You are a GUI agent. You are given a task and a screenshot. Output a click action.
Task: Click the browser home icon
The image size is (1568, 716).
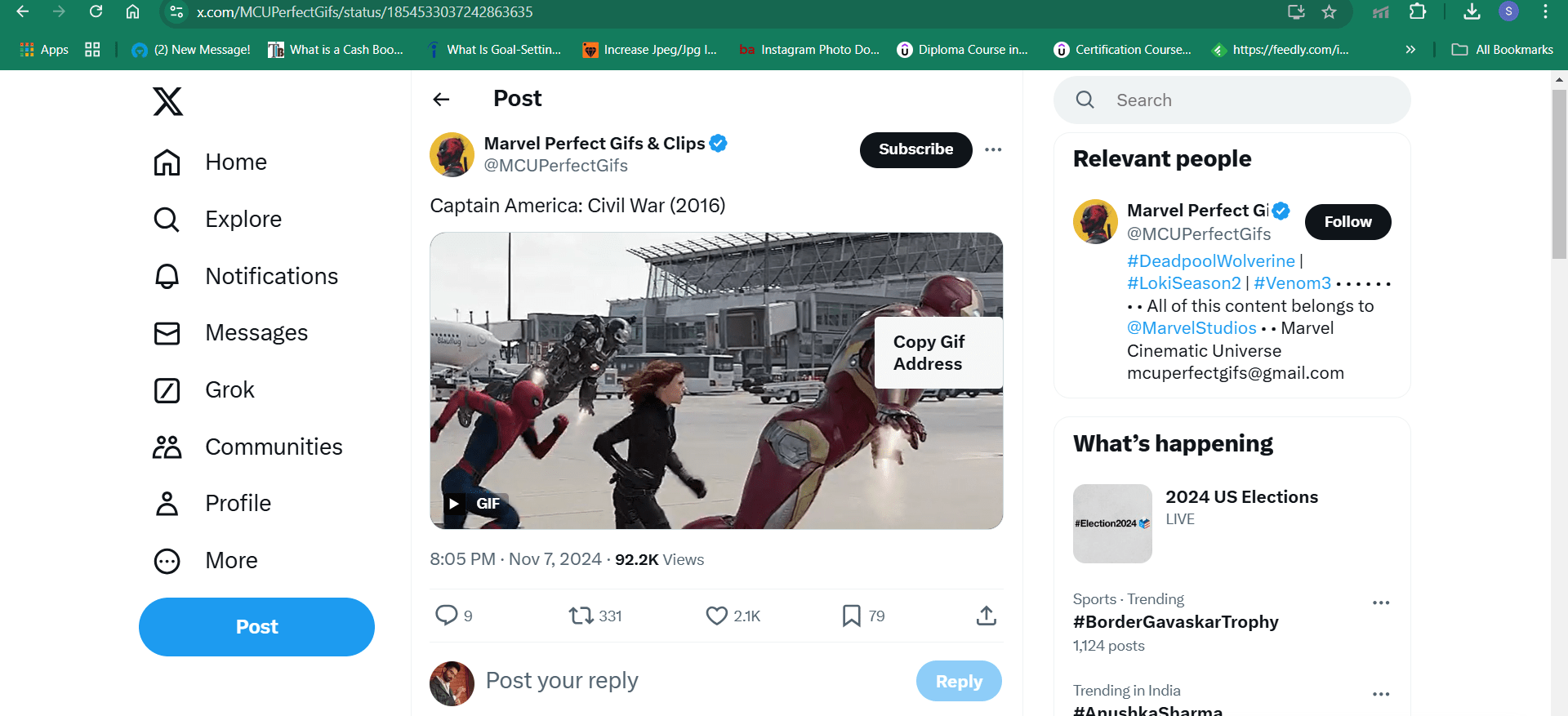[132, 11]
